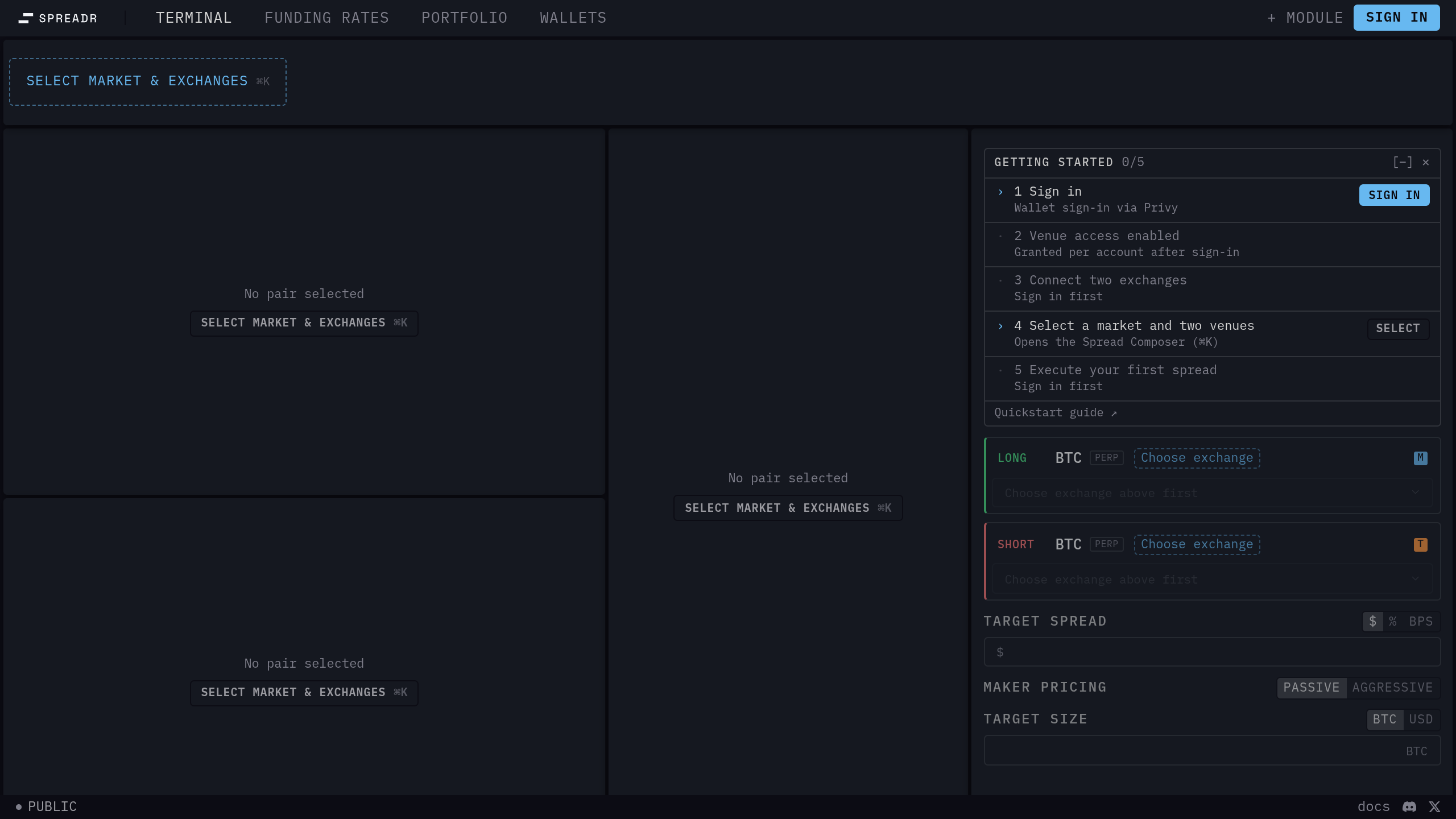Switch target spread unit to BPS
Image resolution: width=1456 pixels, height=819 pixels.
tap(1421, 621)
